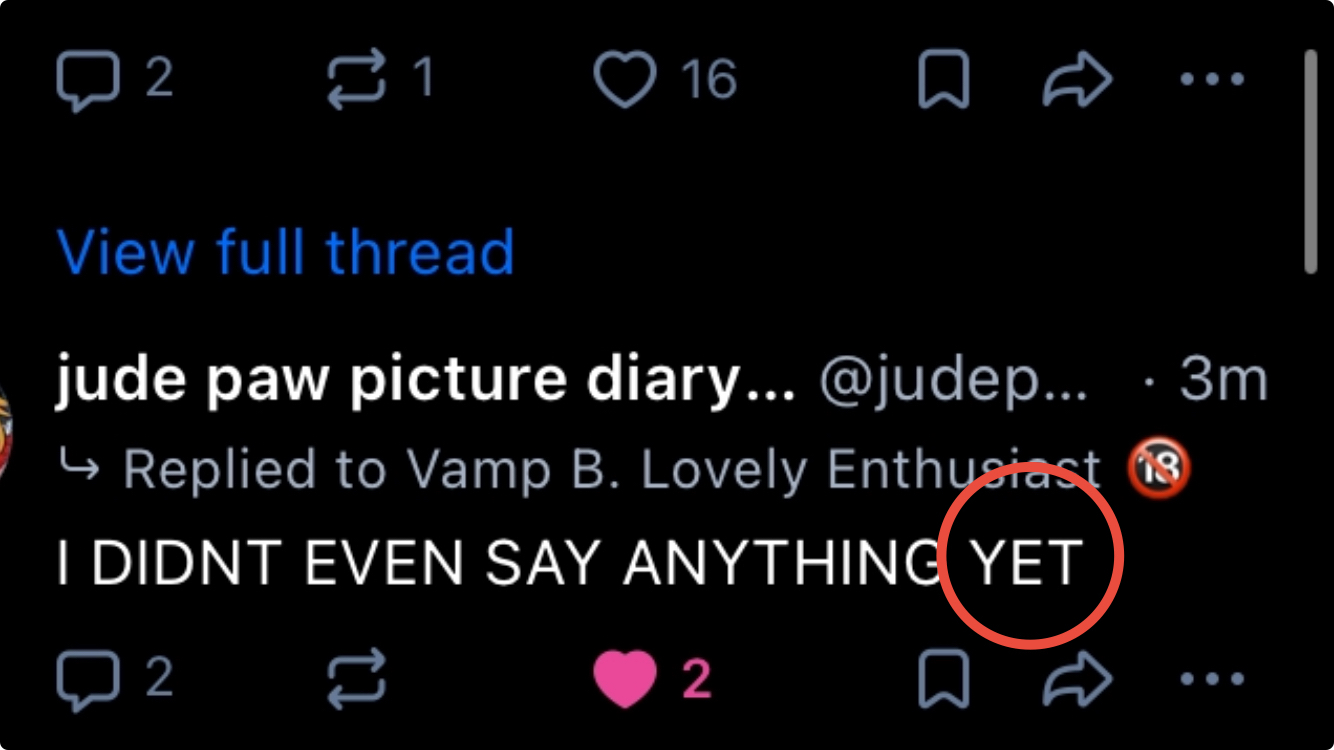Click the @judep handle

pyautogui.click(x=953, y=381)
